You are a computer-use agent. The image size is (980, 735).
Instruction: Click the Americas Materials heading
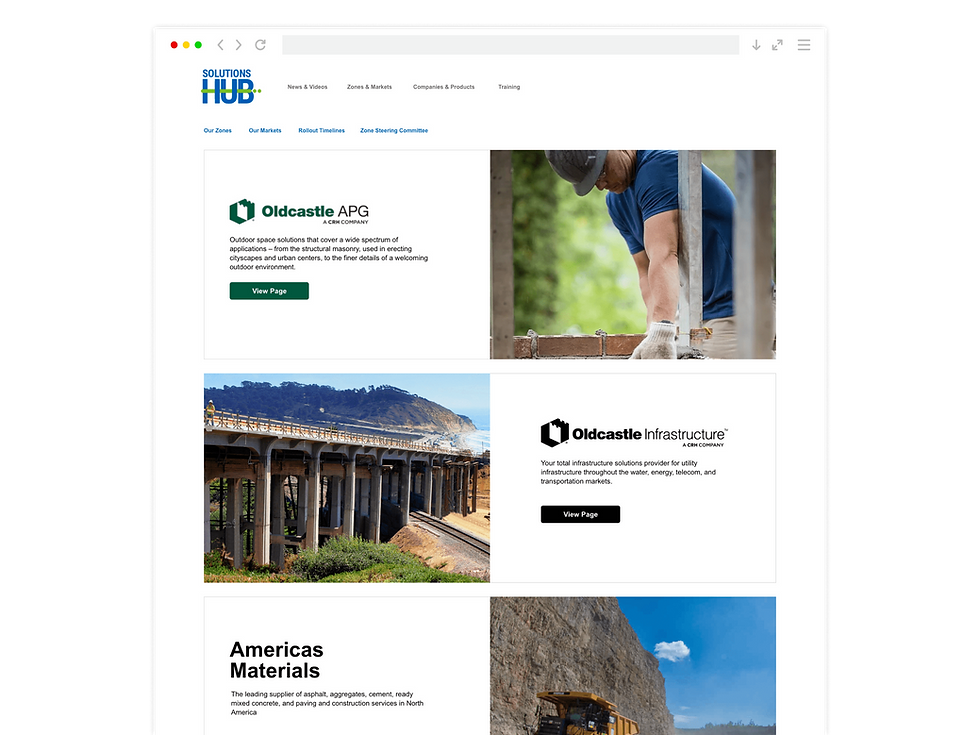[276, 660]
